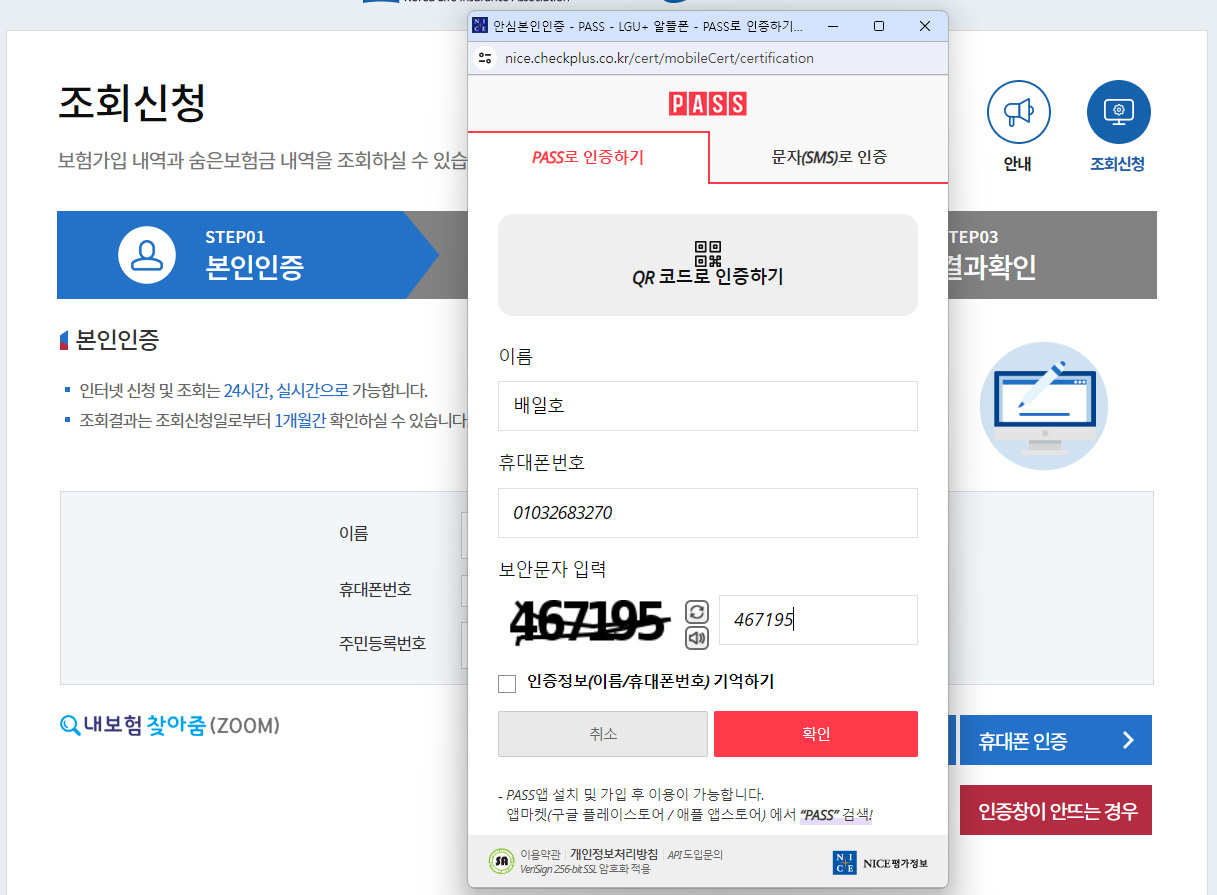Switch to PASS로 인증하기 tab
Screen dimensions: 1217x895
pyautogui.click(x=588, y=157)
